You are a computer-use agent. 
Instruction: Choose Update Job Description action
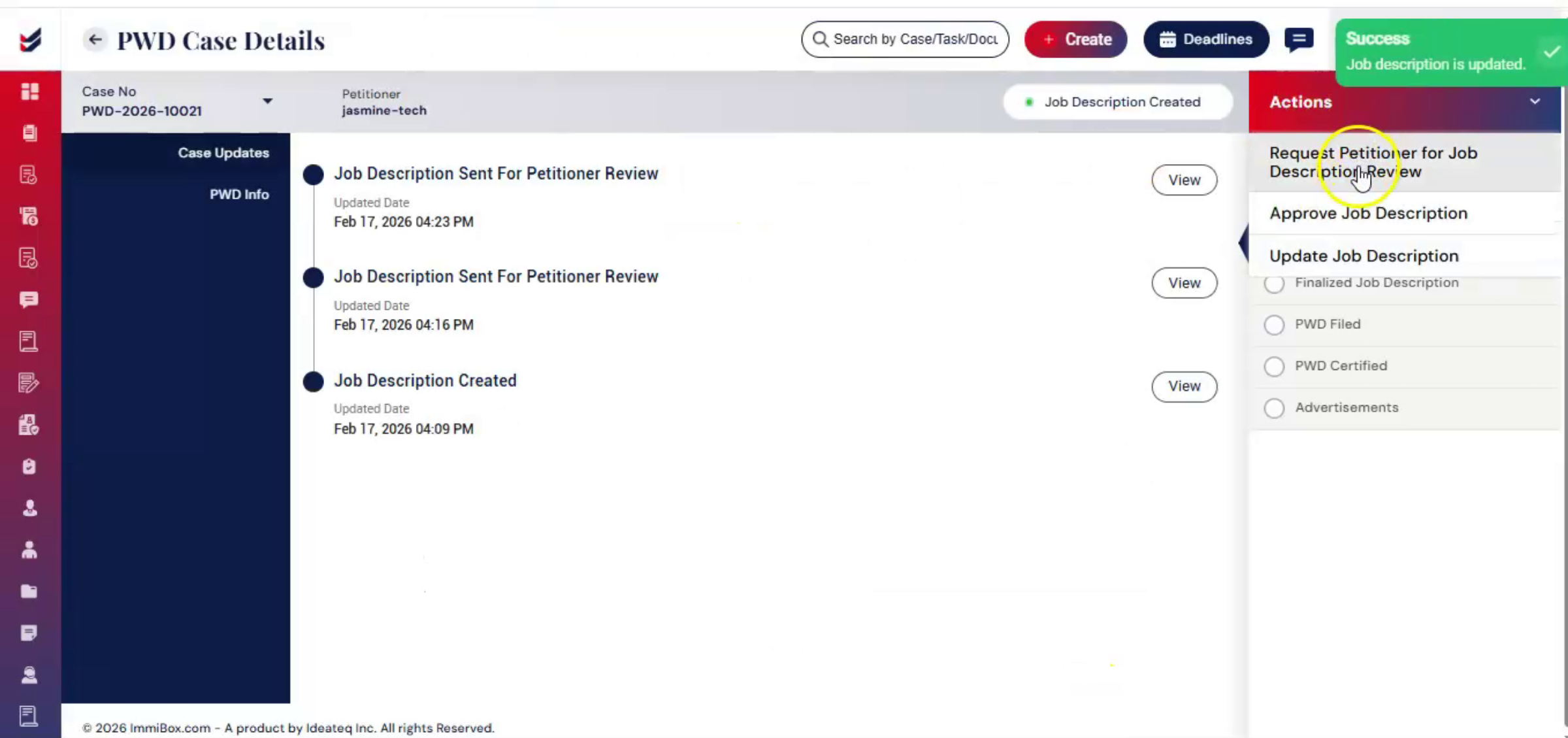[x=1364, y=256]
